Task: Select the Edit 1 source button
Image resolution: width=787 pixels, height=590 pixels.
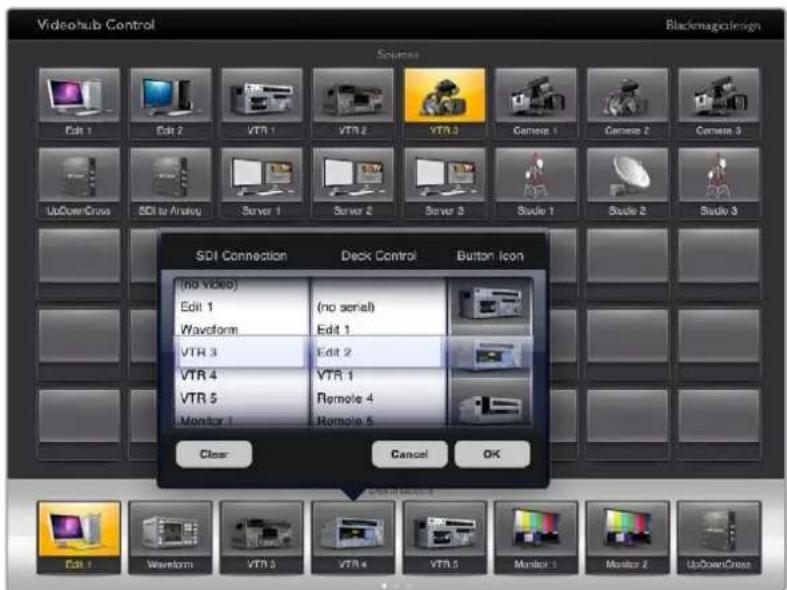Action: [x=79, y=103]
